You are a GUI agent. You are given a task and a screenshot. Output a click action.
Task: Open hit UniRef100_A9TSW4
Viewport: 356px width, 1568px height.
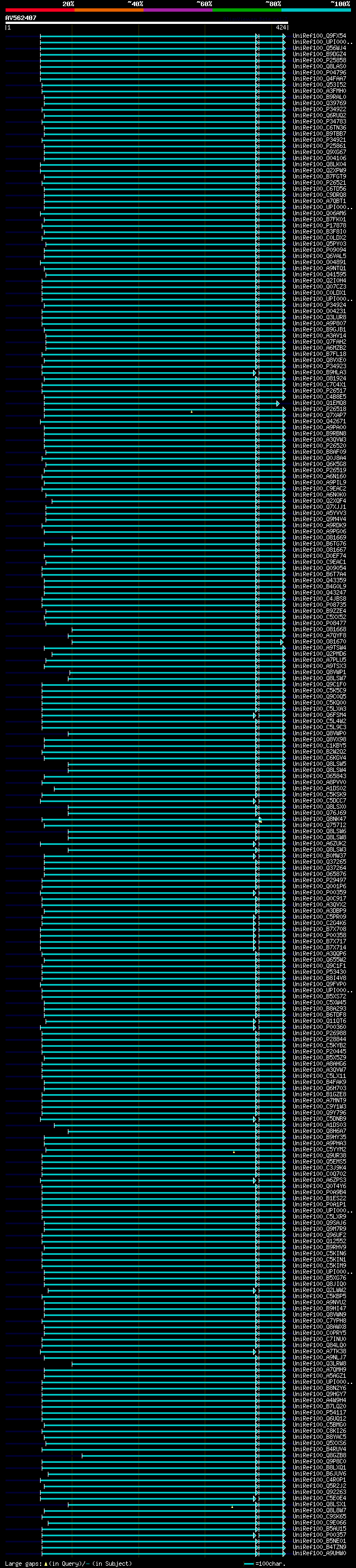pos(319,647)
